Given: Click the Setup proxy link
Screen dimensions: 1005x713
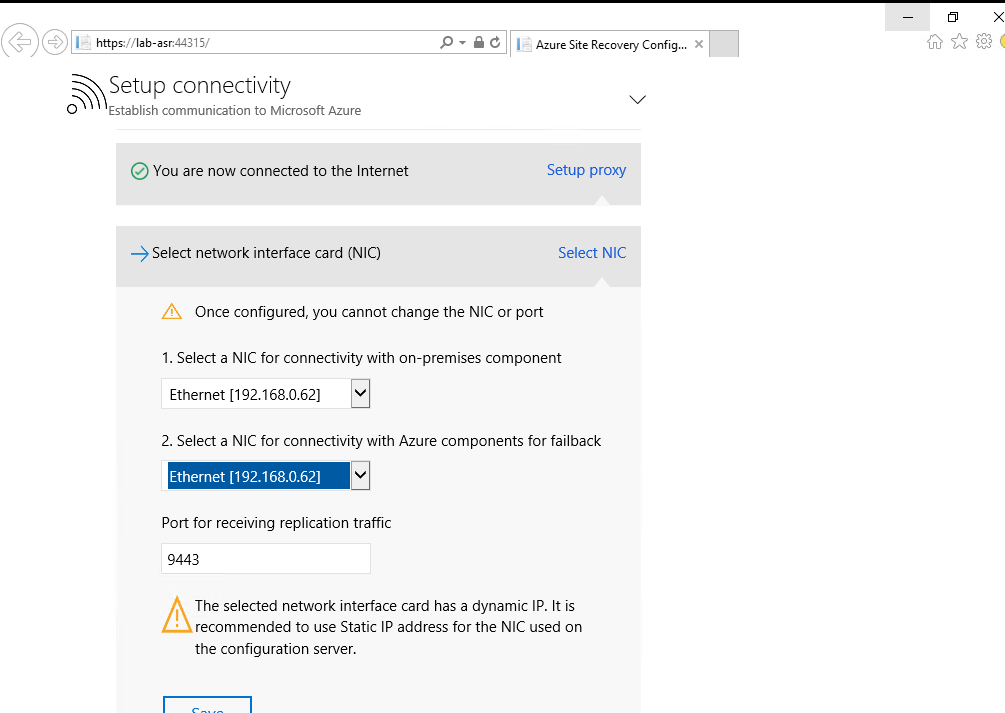Looking at the screenshot, I should click(x=586, y=170).
